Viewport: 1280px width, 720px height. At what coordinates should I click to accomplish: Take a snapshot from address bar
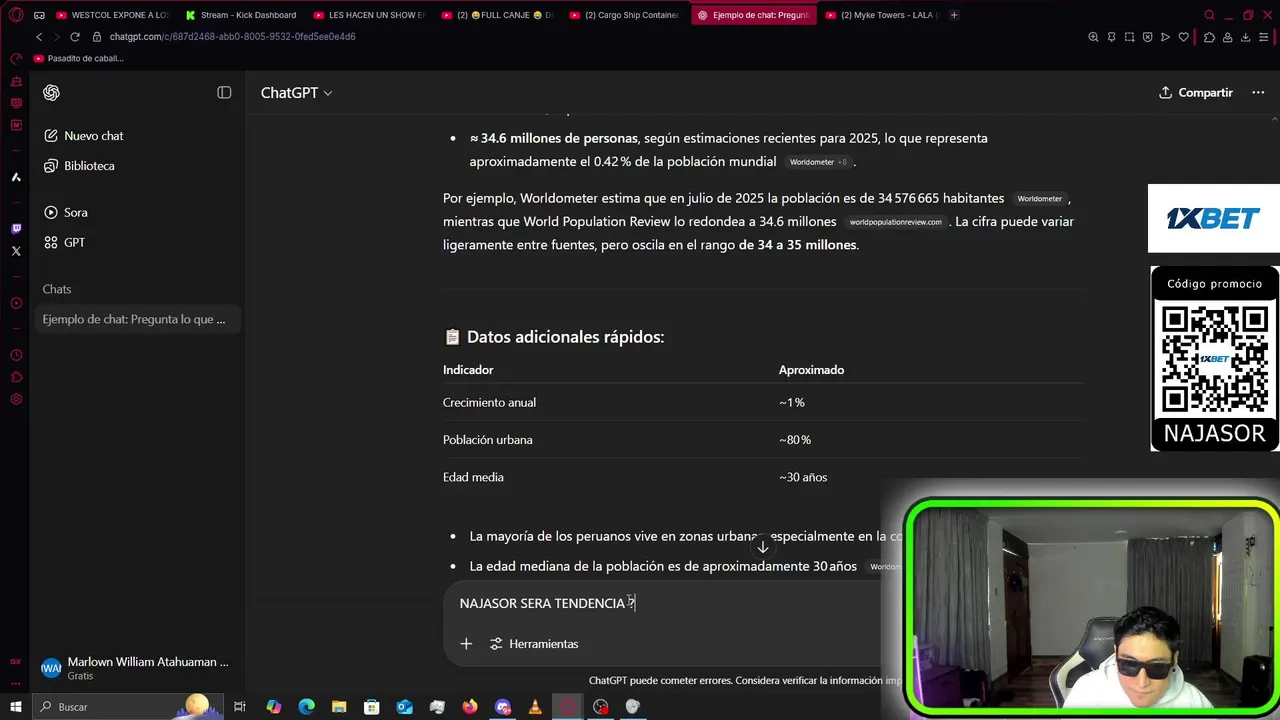tap(1129, 37)
